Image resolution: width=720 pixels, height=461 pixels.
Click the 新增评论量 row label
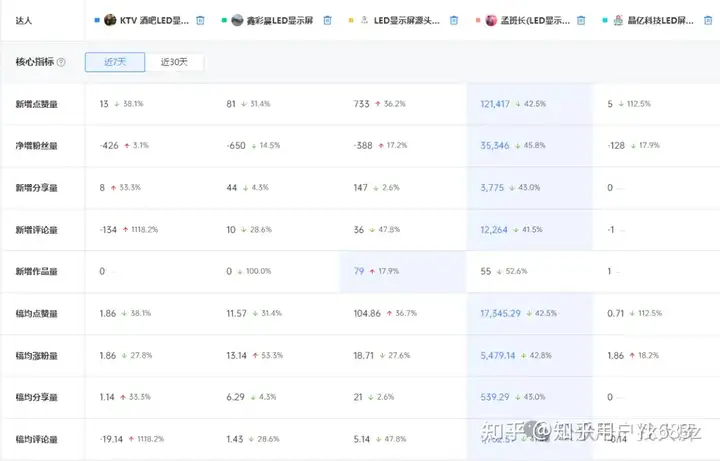pyautogui.click(x=37, y=230)
